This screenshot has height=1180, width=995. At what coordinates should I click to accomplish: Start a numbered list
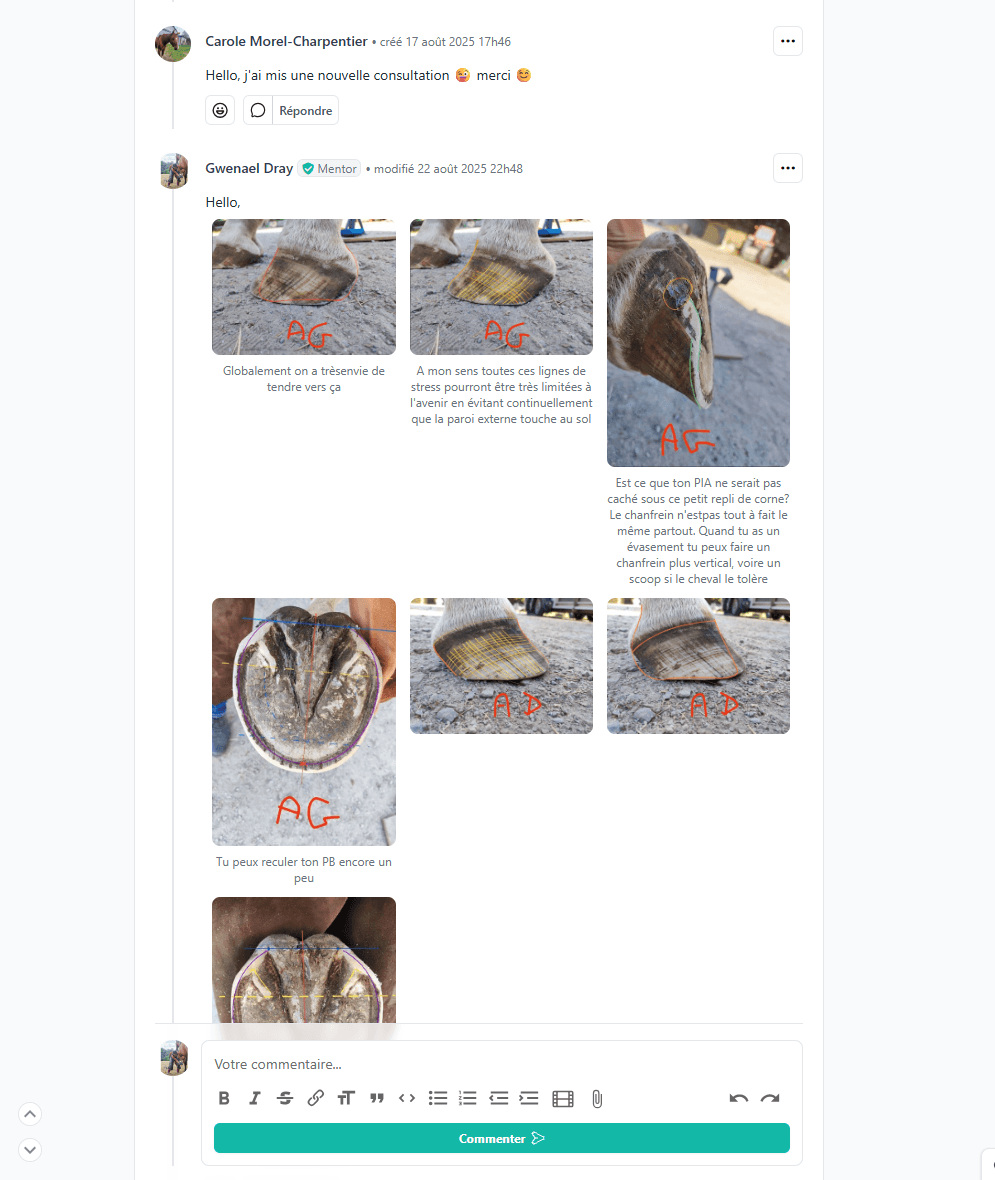[x=467, y=1098]
